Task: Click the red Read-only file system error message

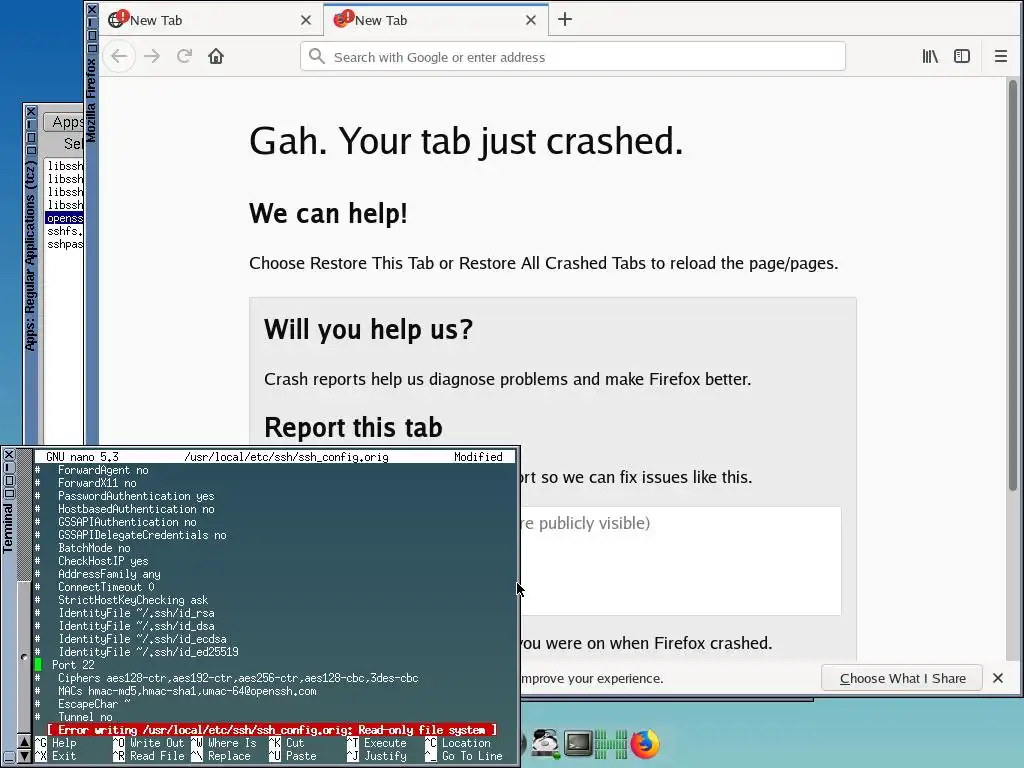Action: (x=272, y=730)
